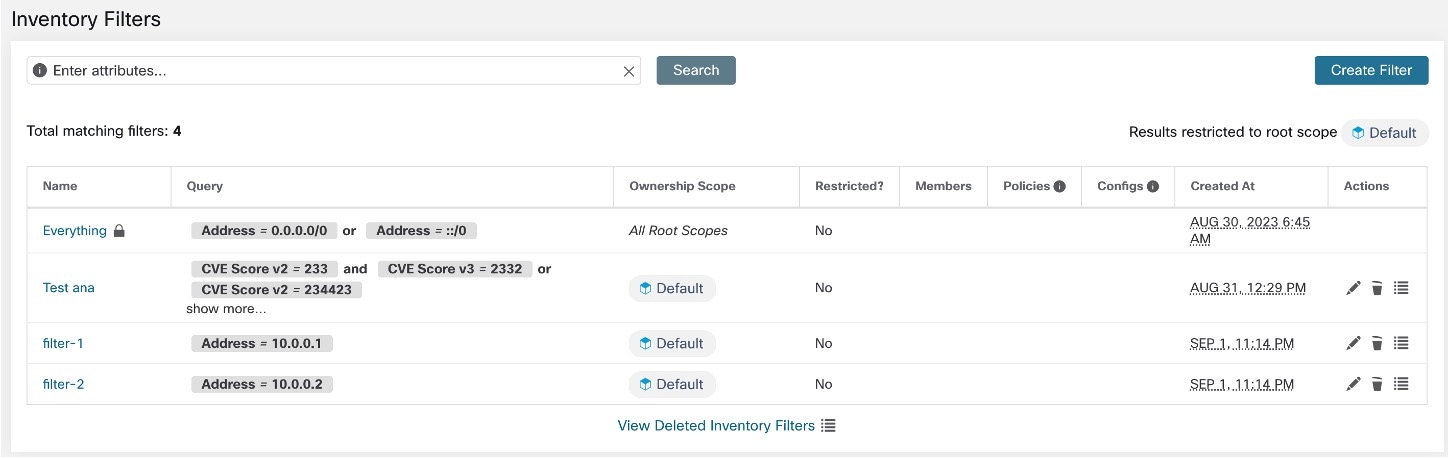Click the Search button
The image size is (1448, 458).
(696, 70)
